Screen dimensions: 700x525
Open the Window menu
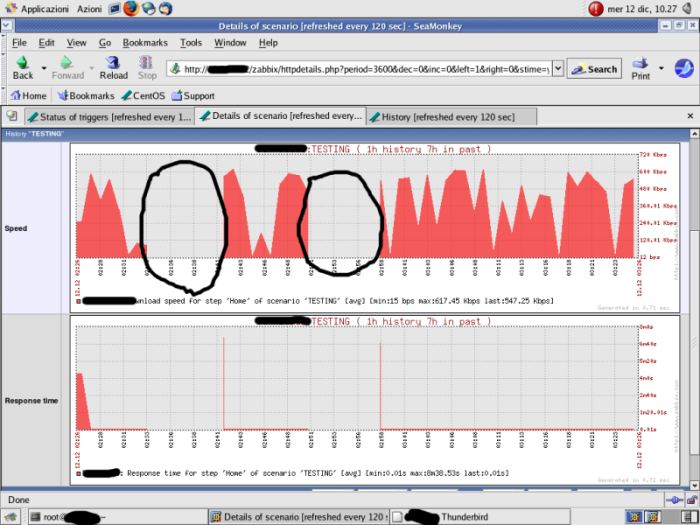point(230,43)
